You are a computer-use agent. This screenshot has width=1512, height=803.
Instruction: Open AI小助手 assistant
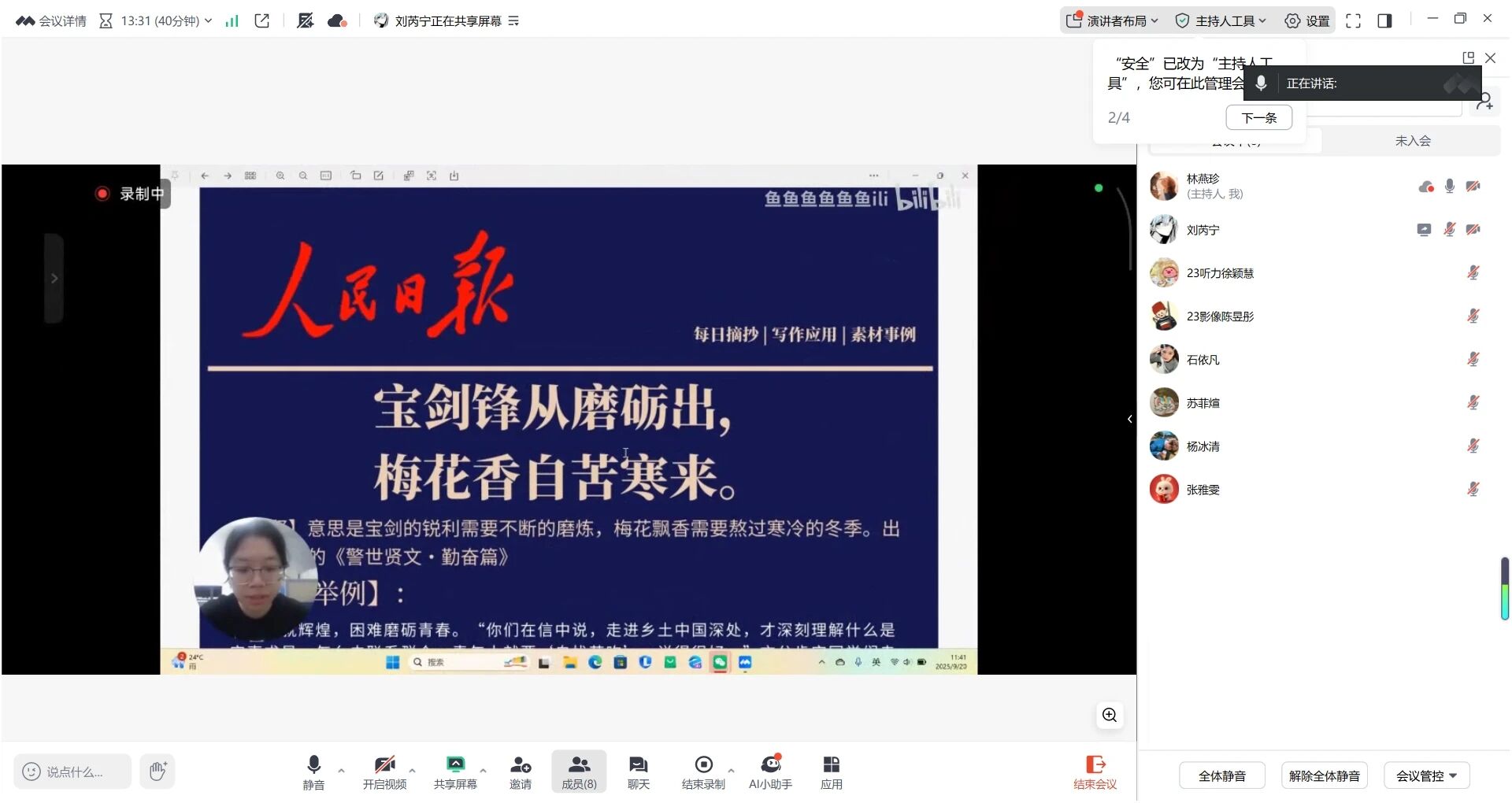(x=770, y=771)
